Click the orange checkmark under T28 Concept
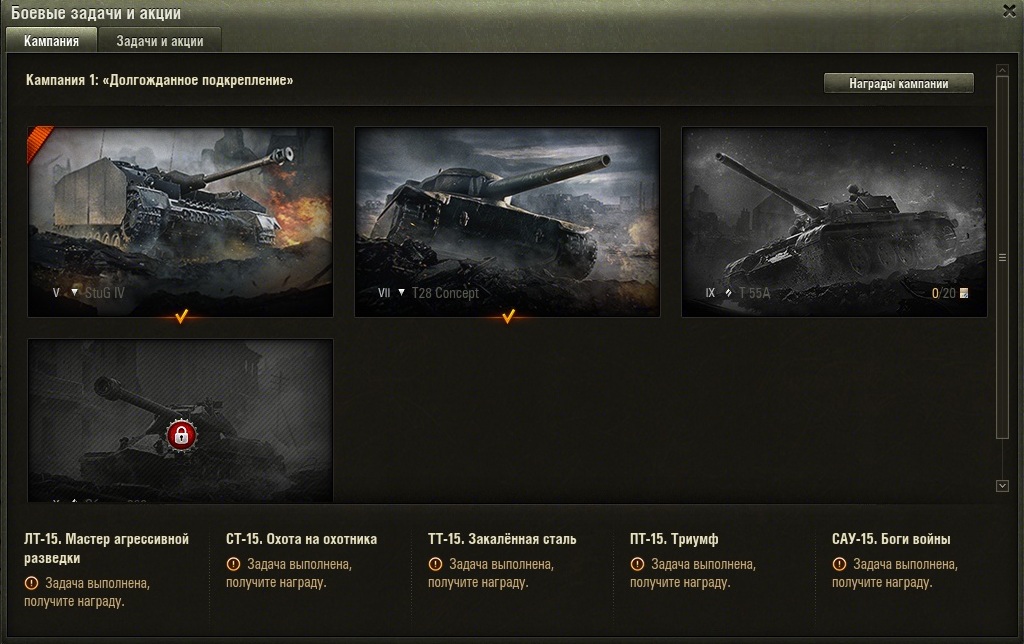The image size is (1024, 644). (508, 317)
